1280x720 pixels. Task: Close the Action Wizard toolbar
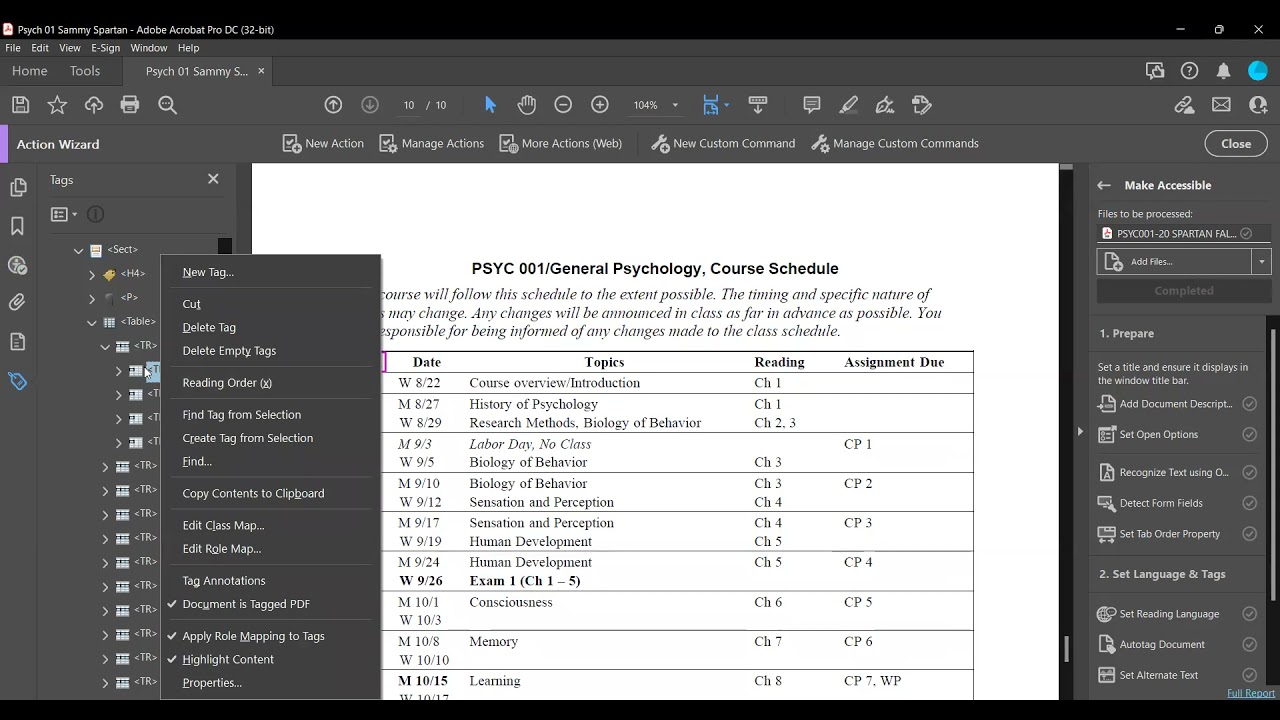pyautogui.click(x=1236, y=143)
